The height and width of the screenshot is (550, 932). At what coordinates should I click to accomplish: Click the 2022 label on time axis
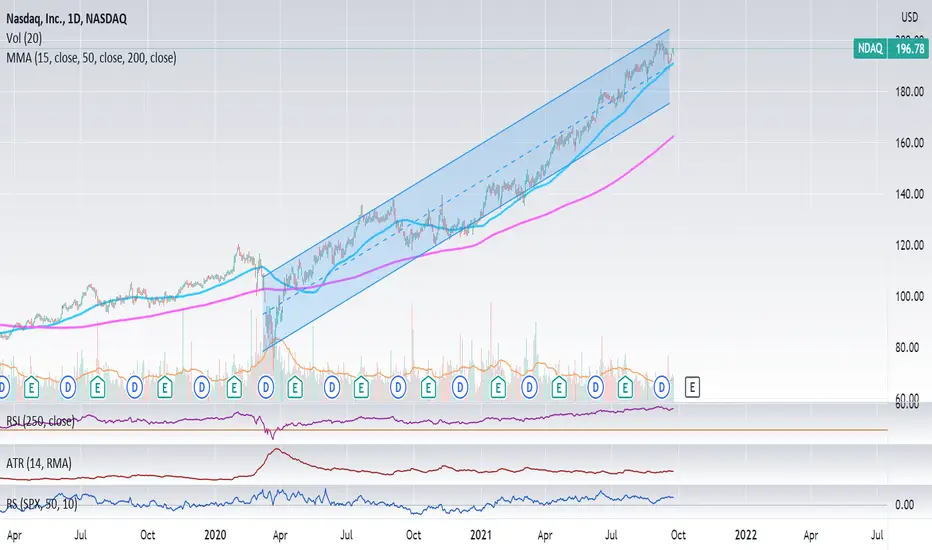[745, 535]
